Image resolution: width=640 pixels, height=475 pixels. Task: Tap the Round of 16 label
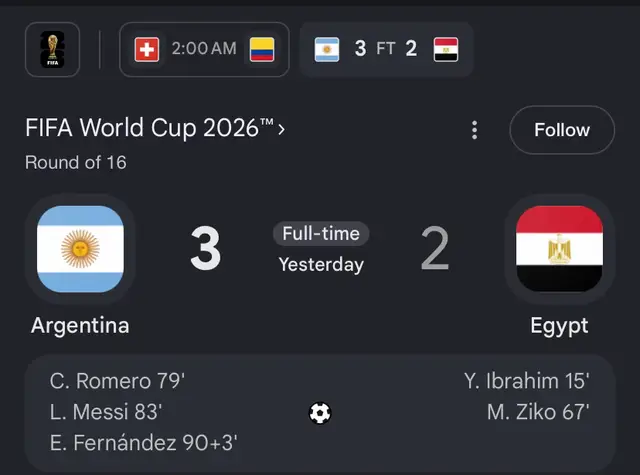point(76,162)
